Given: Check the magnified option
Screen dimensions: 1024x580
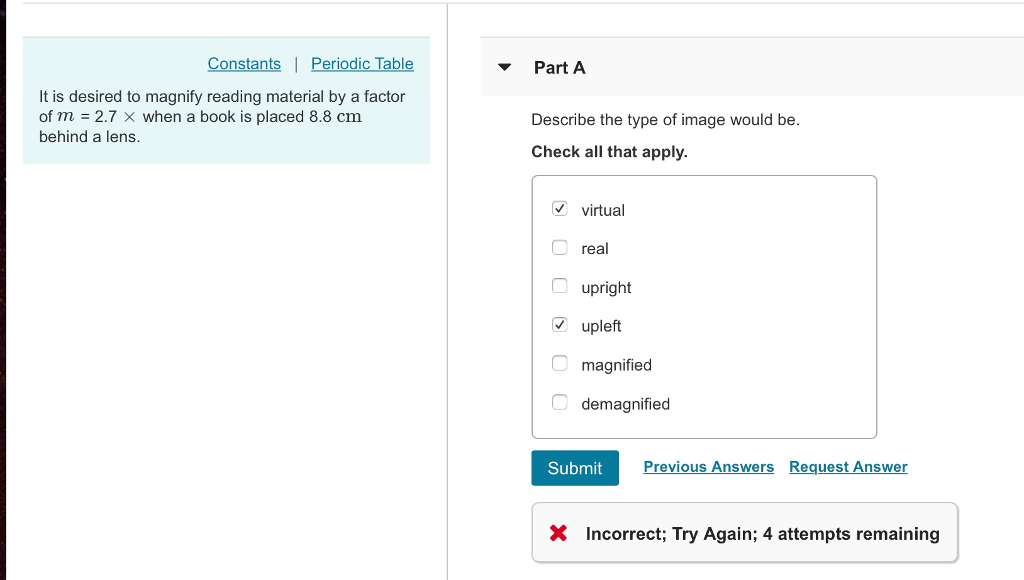Looking at the screenshot, I should click(x=560, y=363).
